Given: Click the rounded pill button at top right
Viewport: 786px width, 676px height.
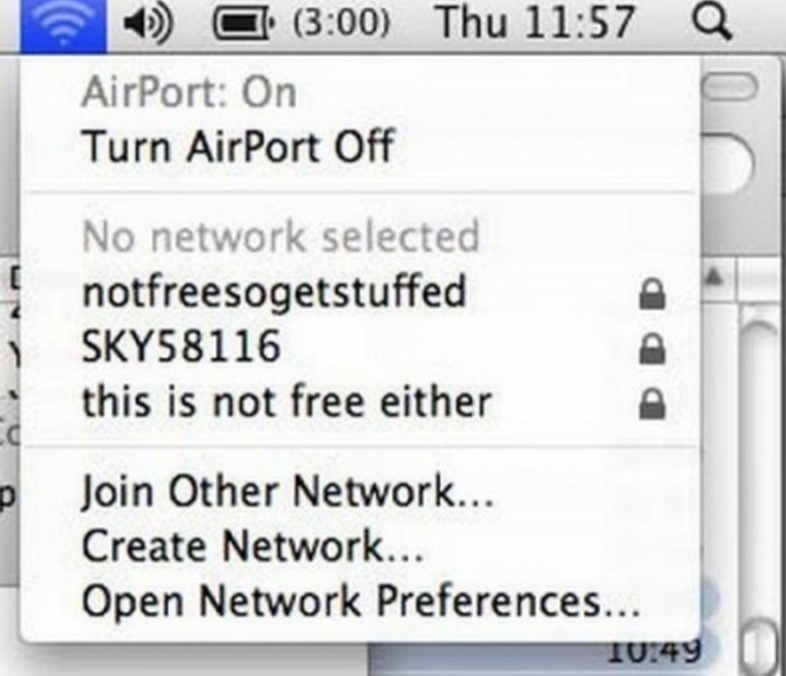Looking at the screenshot, I should click(x=730, y=87).
